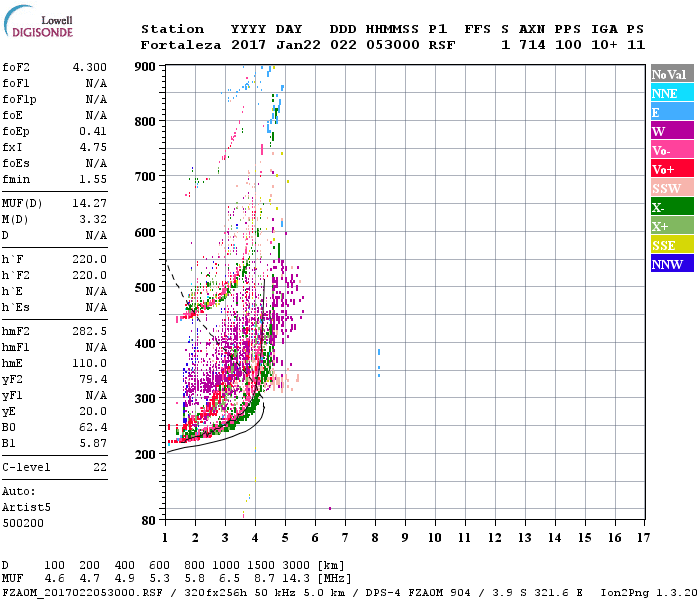The image size is (700, 600).
Task: Click the 200 km altitude axis label
Action: [145, 454]
